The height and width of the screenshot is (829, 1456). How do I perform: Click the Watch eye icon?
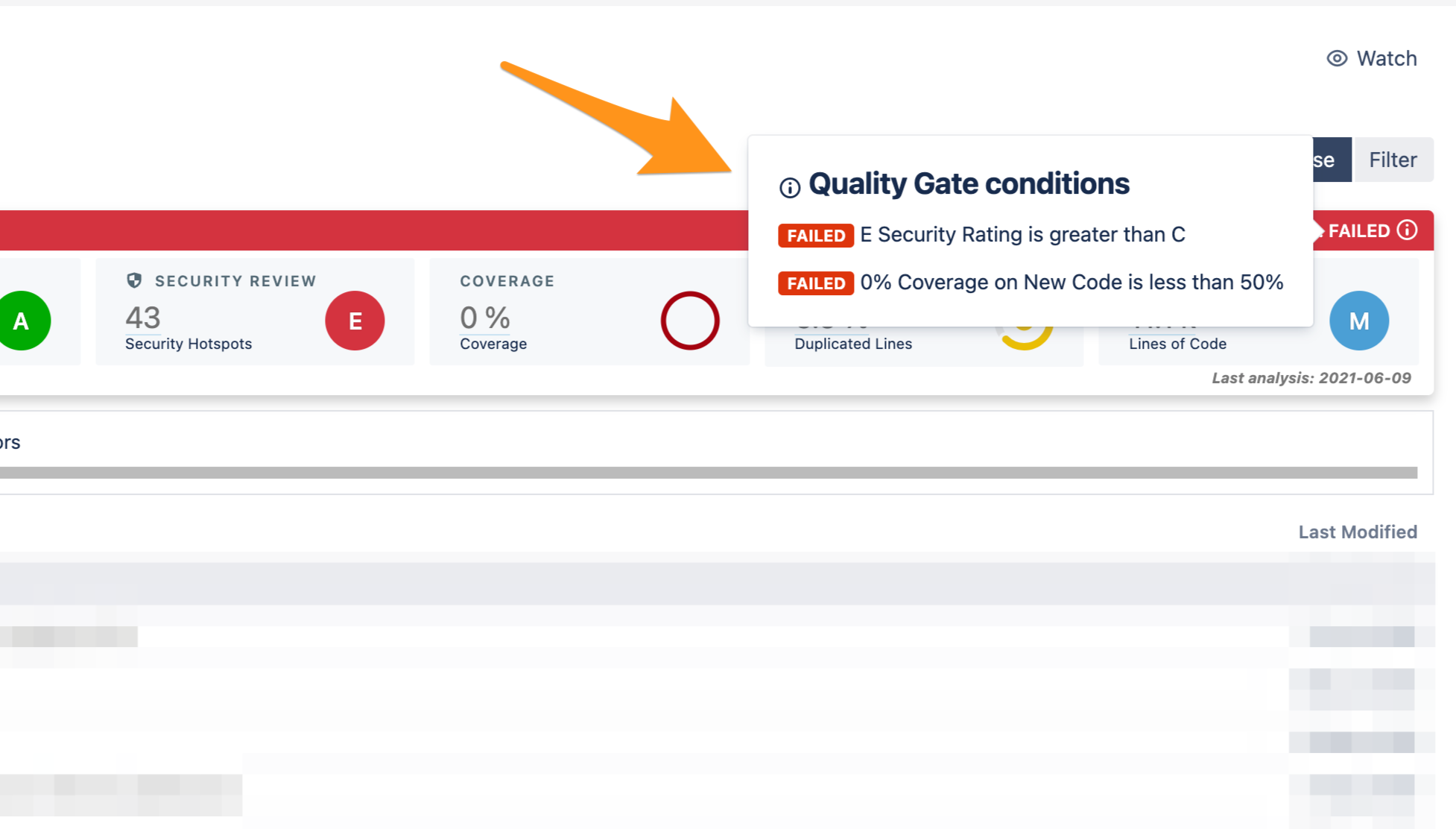(1337, 58)
